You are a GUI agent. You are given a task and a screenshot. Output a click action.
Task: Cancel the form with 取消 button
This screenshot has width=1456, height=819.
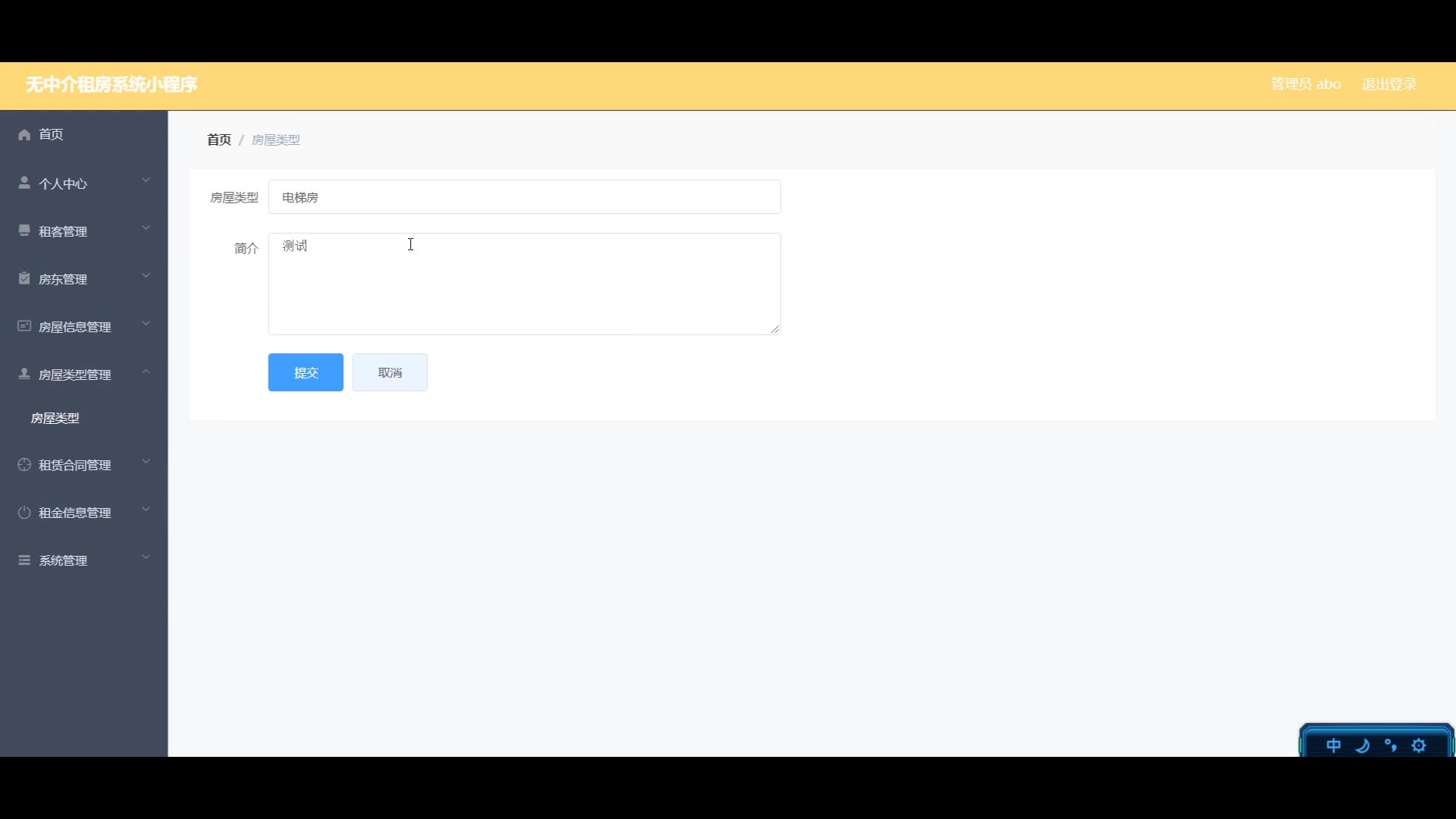point(390,372)
